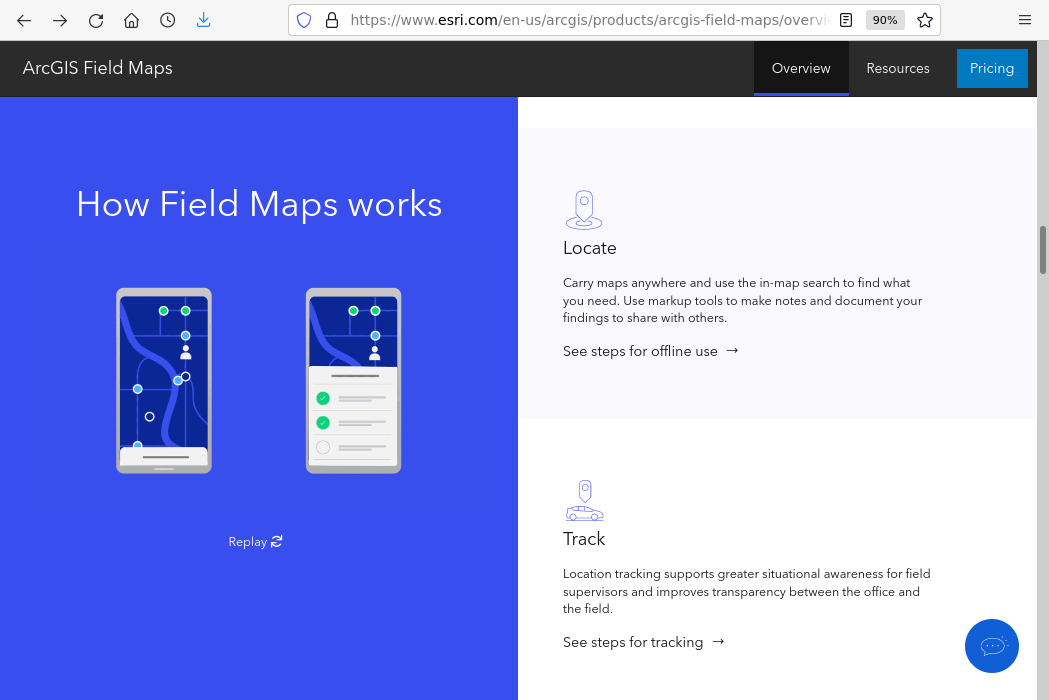Bookmark this page with the star icon

(925, 20)
